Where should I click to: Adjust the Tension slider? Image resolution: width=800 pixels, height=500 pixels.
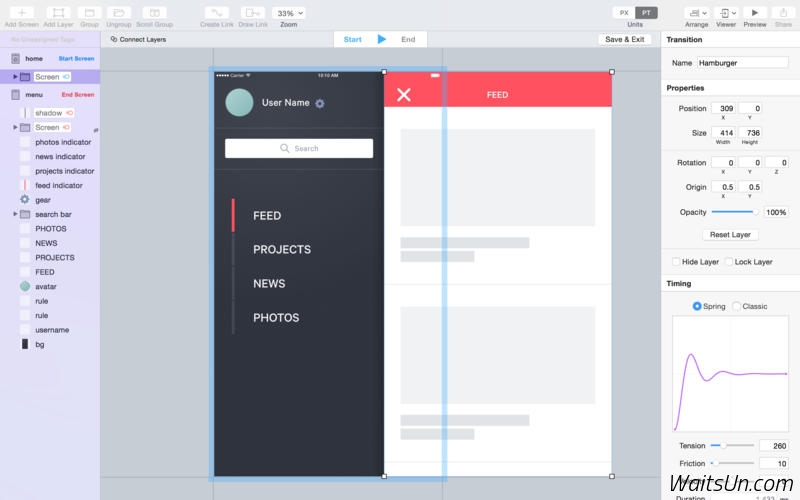pos(732,445)
